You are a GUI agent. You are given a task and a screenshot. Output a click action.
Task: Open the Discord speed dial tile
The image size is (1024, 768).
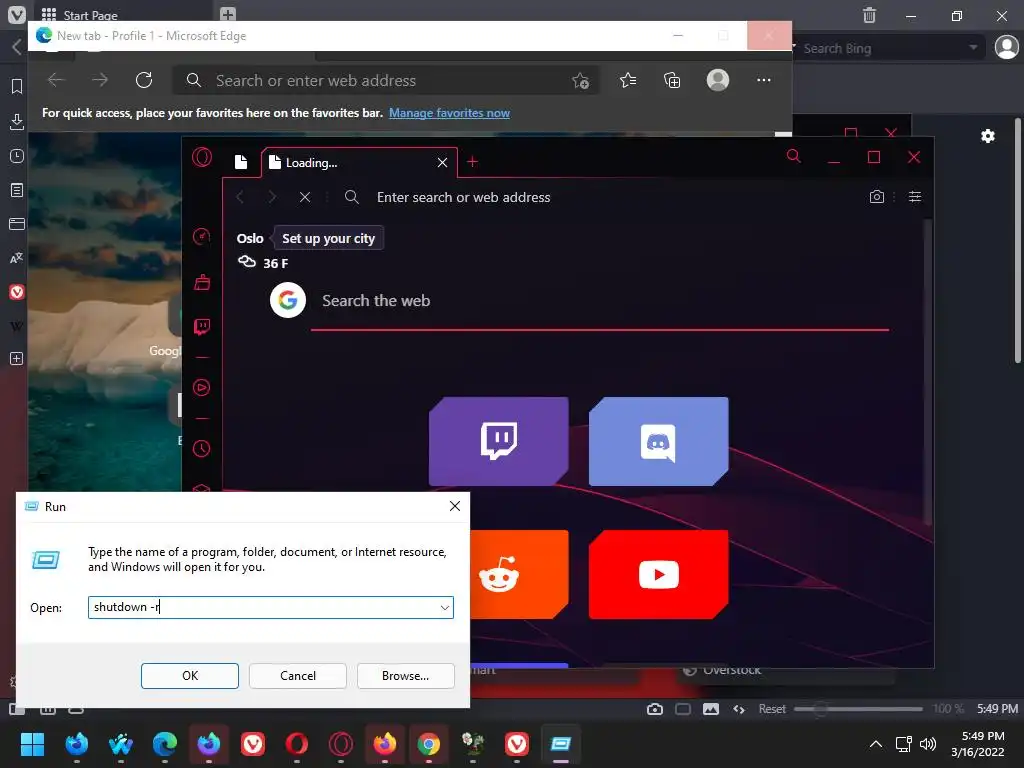click(x=658, y=441)
